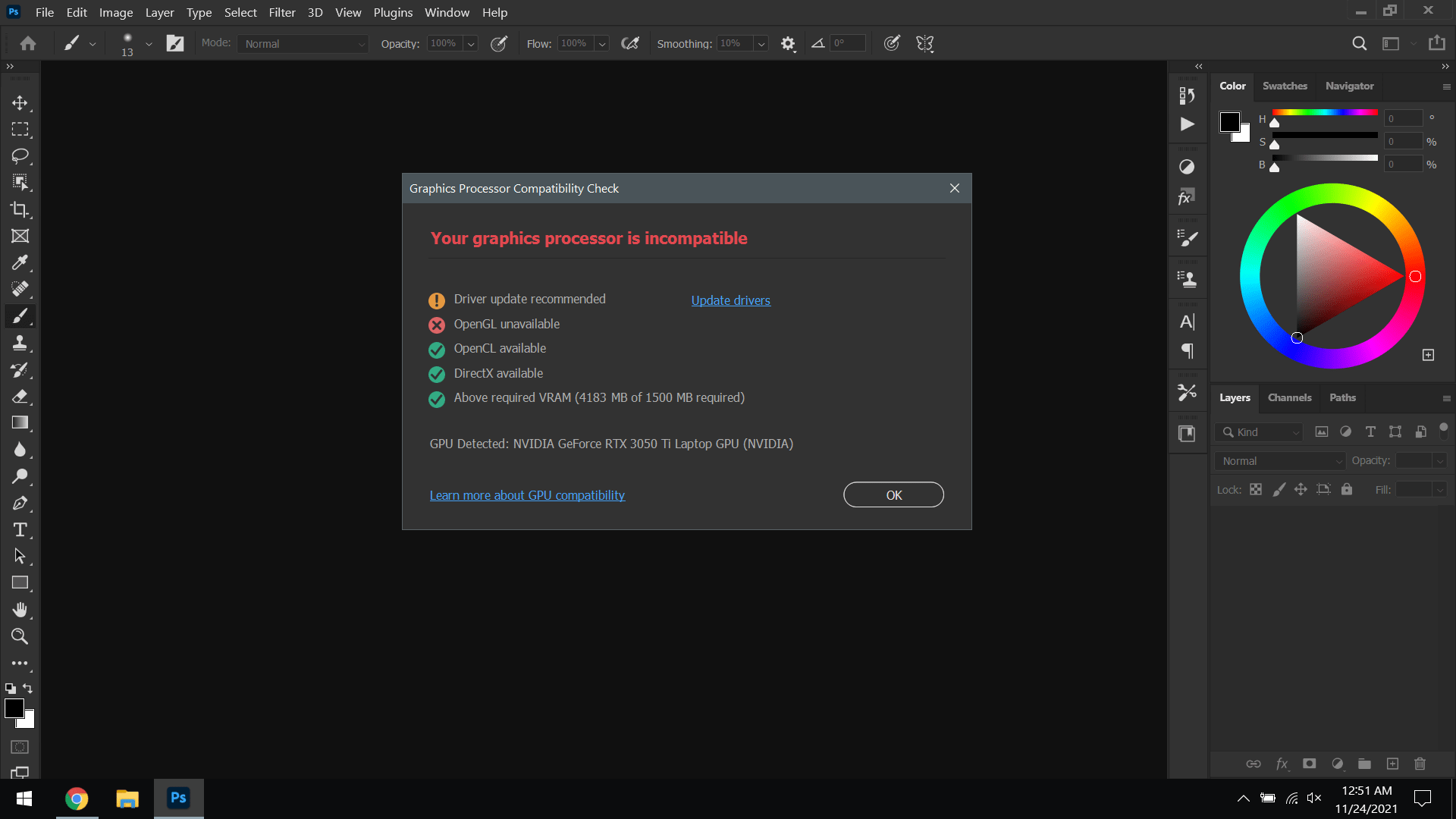This screenshot has width=1456, height=819.
Task: Open the layer filter Kind dropdown
Action: click(x=1258, y=432)
